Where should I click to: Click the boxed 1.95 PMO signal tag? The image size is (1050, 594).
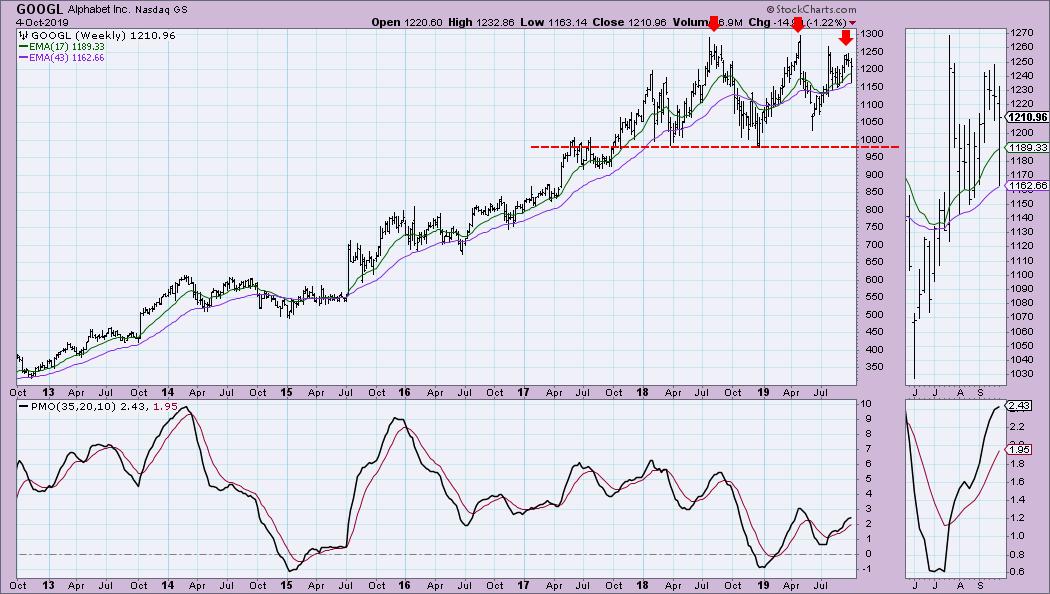coord(1019,449)
